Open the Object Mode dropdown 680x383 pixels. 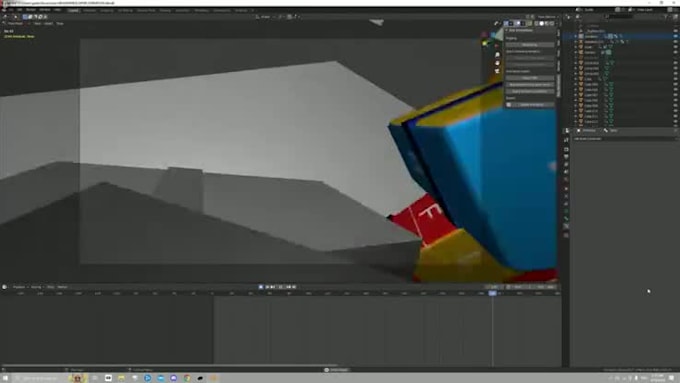[15, 23]
